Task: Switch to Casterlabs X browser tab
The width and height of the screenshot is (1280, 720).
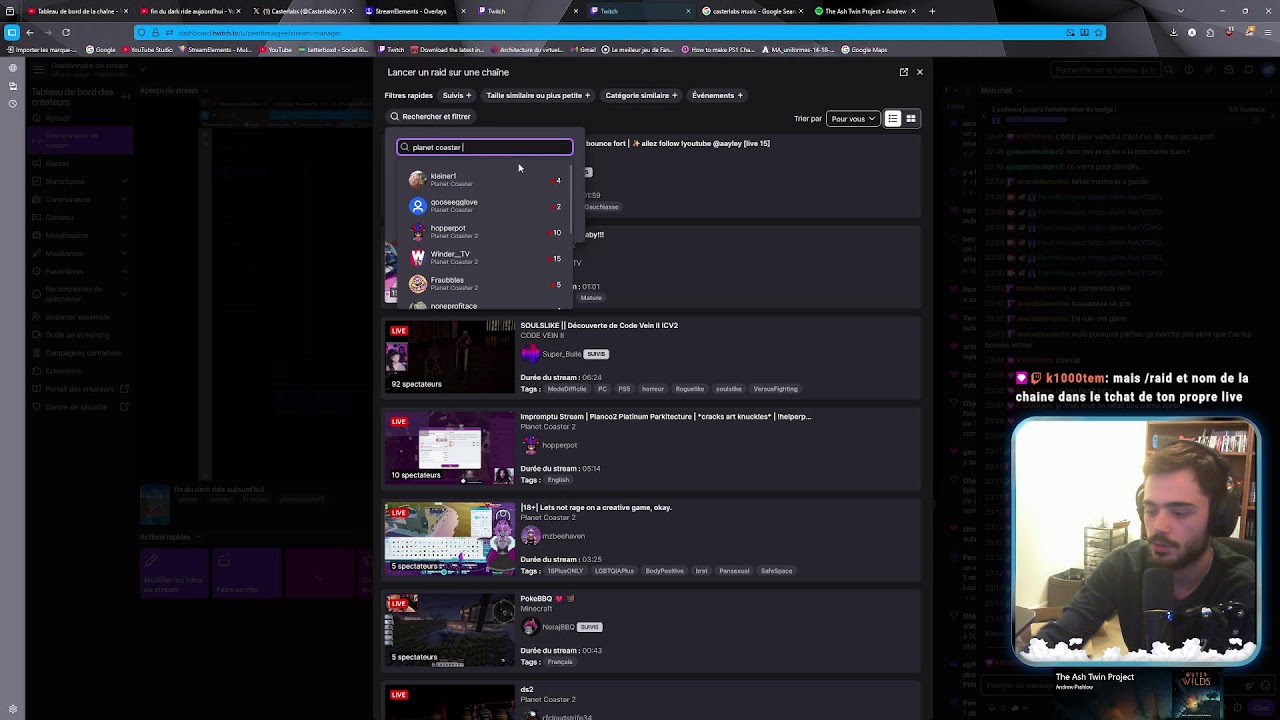Action: pyautogui.click(x=303, y=11)
